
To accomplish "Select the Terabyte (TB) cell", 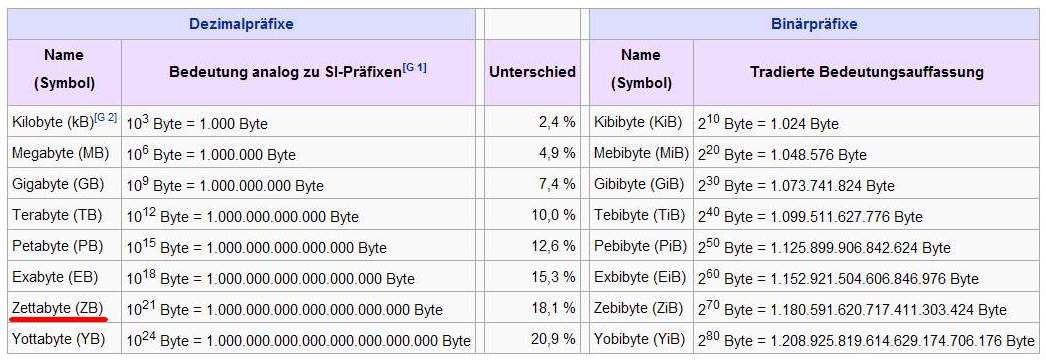I will click(65, 215).
